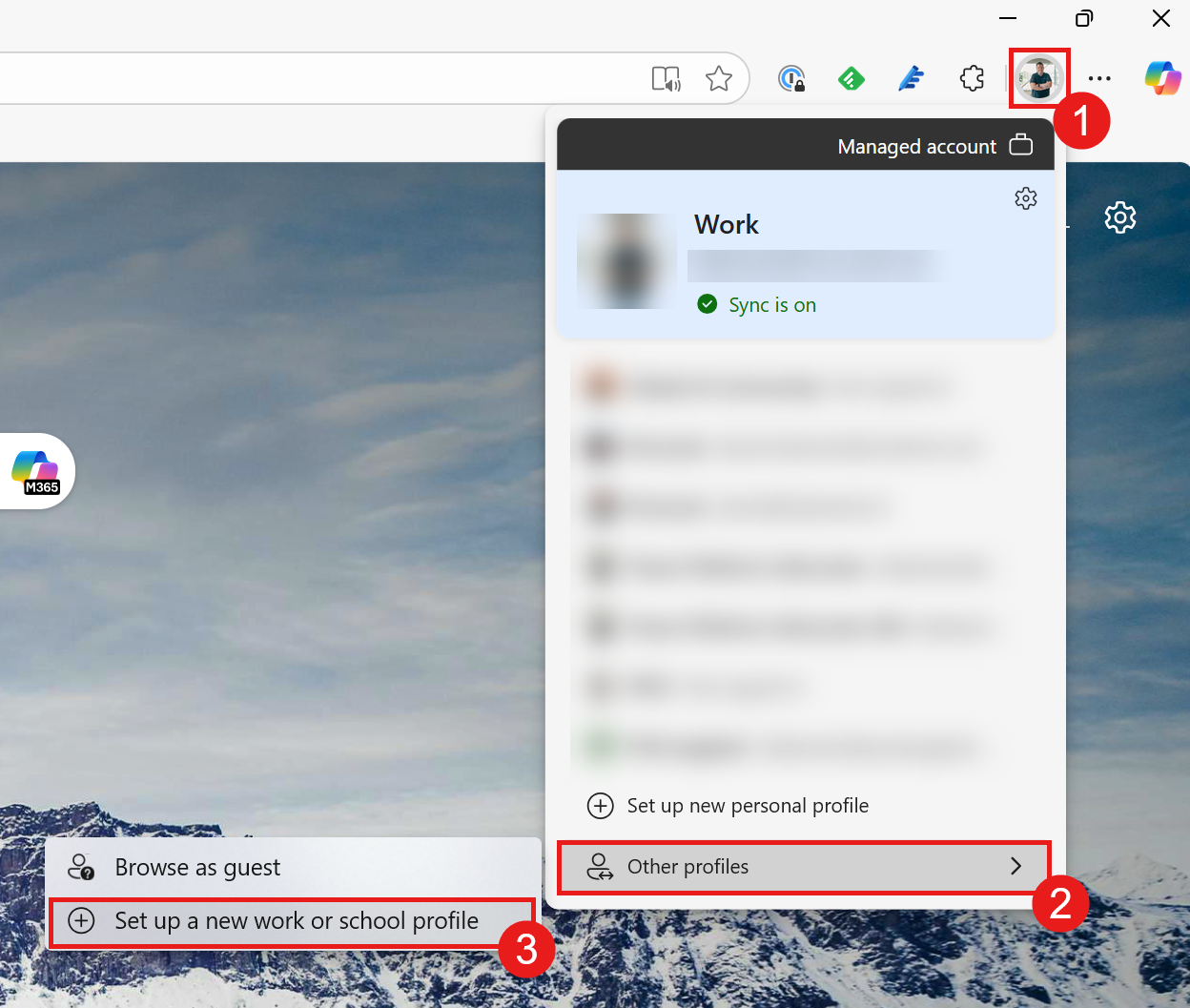Click the Managed account briefcase icon
Image resolution: width=1190 pixels, height=1008 pixels.
pos(1020,144)
